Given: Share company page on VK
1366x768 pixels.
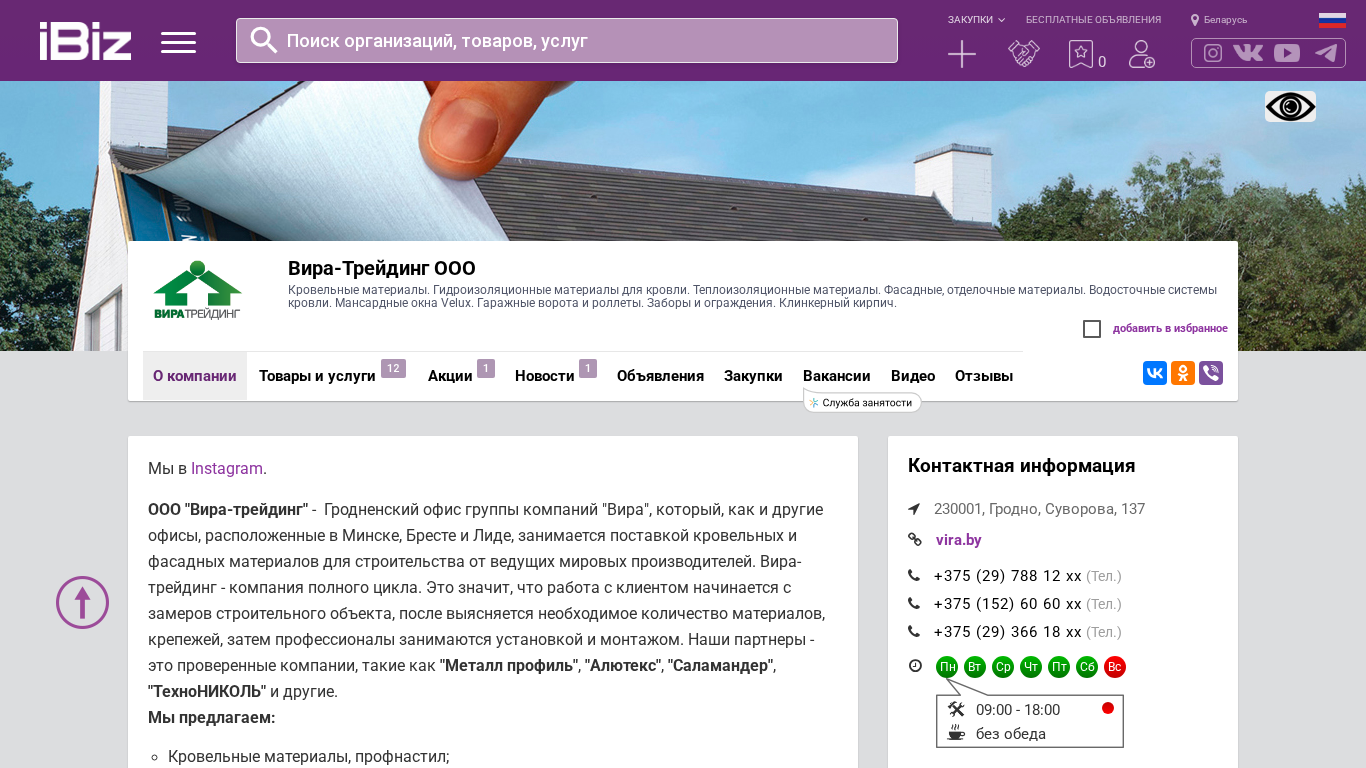Looking at the screenshot, I should click(1155, 373).
